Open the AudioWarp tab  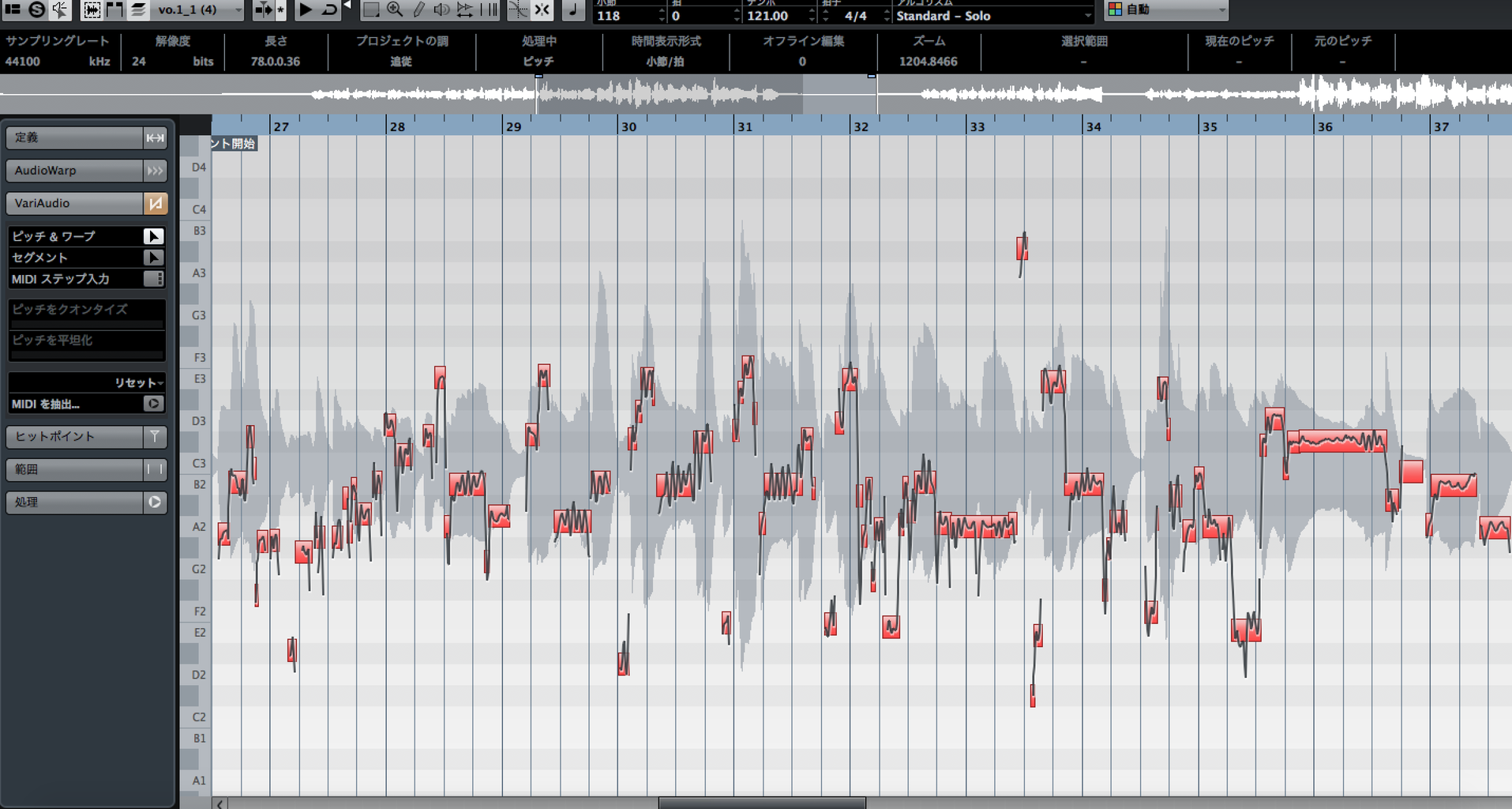[x=74, y=171]
